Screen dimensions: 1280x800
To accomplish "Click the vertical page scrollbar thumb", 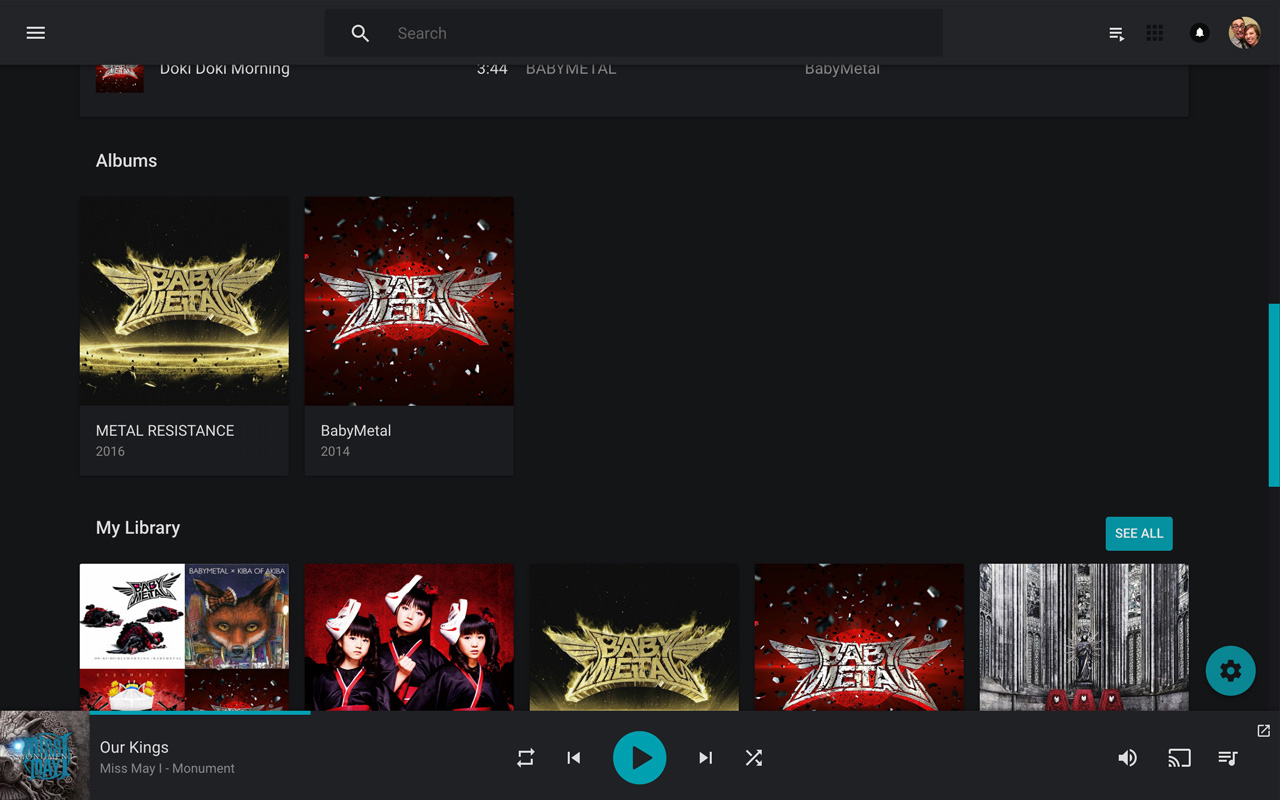I will [1274, 395].
